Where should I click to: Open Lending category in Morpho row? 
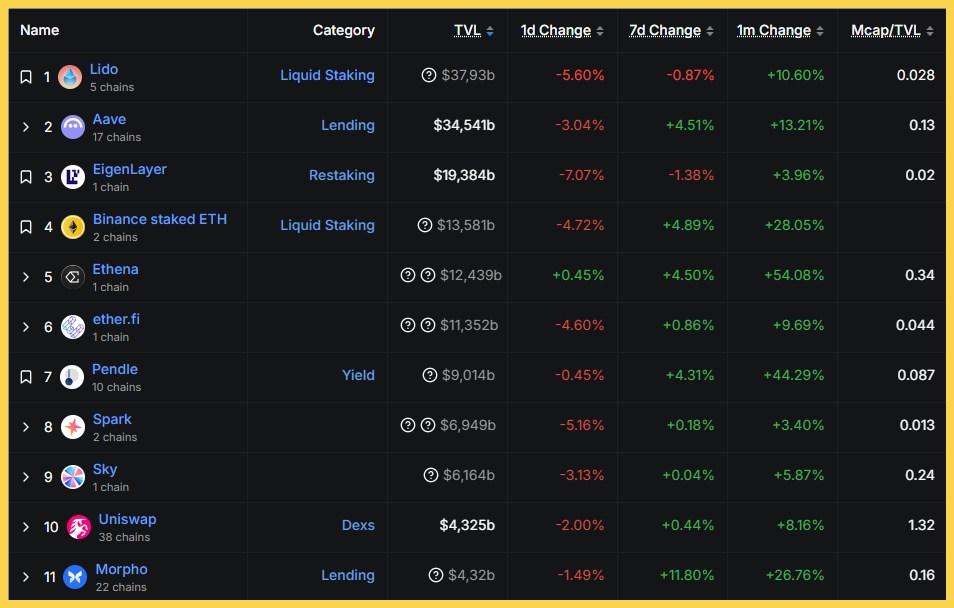click(x=348, y=575)
